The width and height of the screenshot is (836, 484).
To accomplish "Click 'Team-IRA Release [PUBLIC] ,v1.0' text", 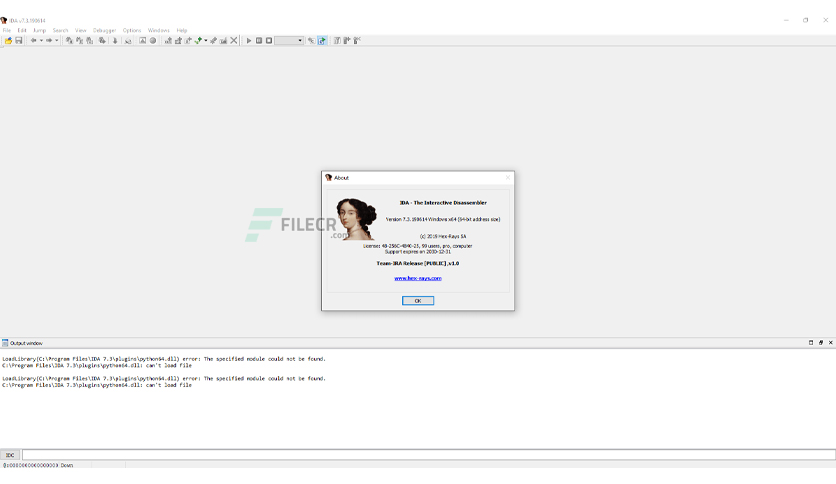I will pos(418,263).
